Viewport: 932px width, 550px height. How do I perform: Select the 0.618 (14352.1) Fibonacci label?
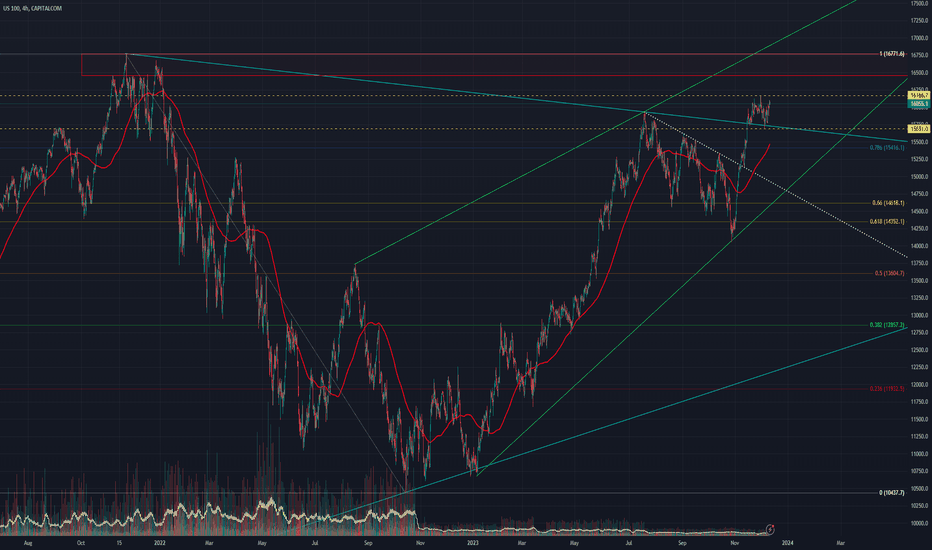[887, 222]
